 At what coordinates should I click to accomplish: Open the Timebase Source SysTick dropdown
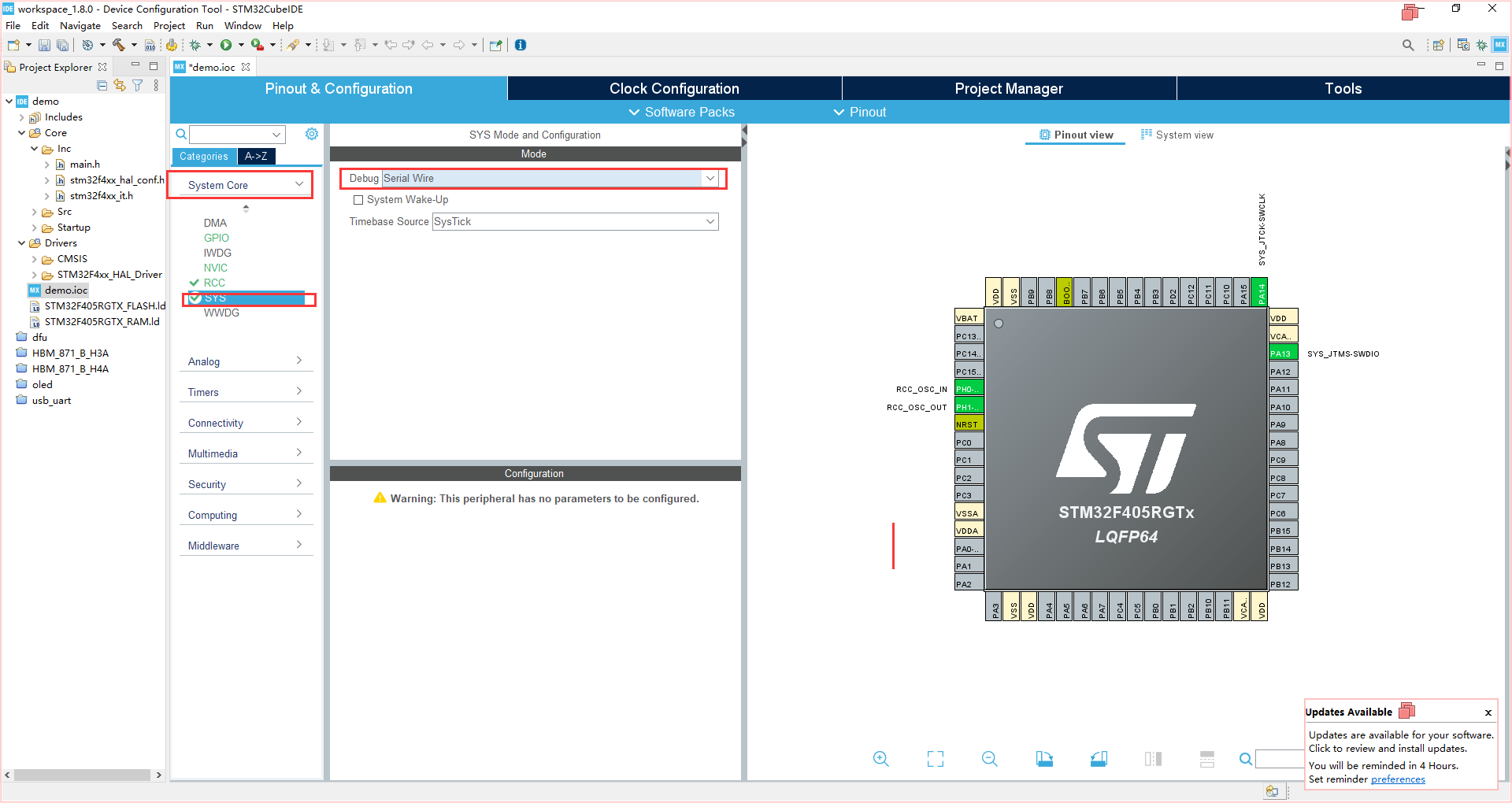pos(575,222)
